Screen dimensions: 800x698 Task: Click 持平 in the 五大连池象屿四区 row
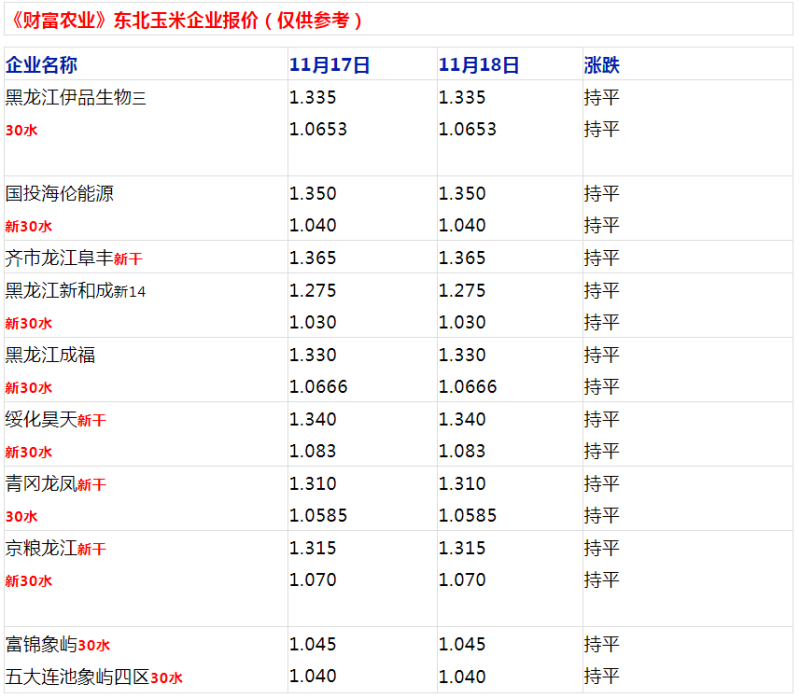coord(602,677)
